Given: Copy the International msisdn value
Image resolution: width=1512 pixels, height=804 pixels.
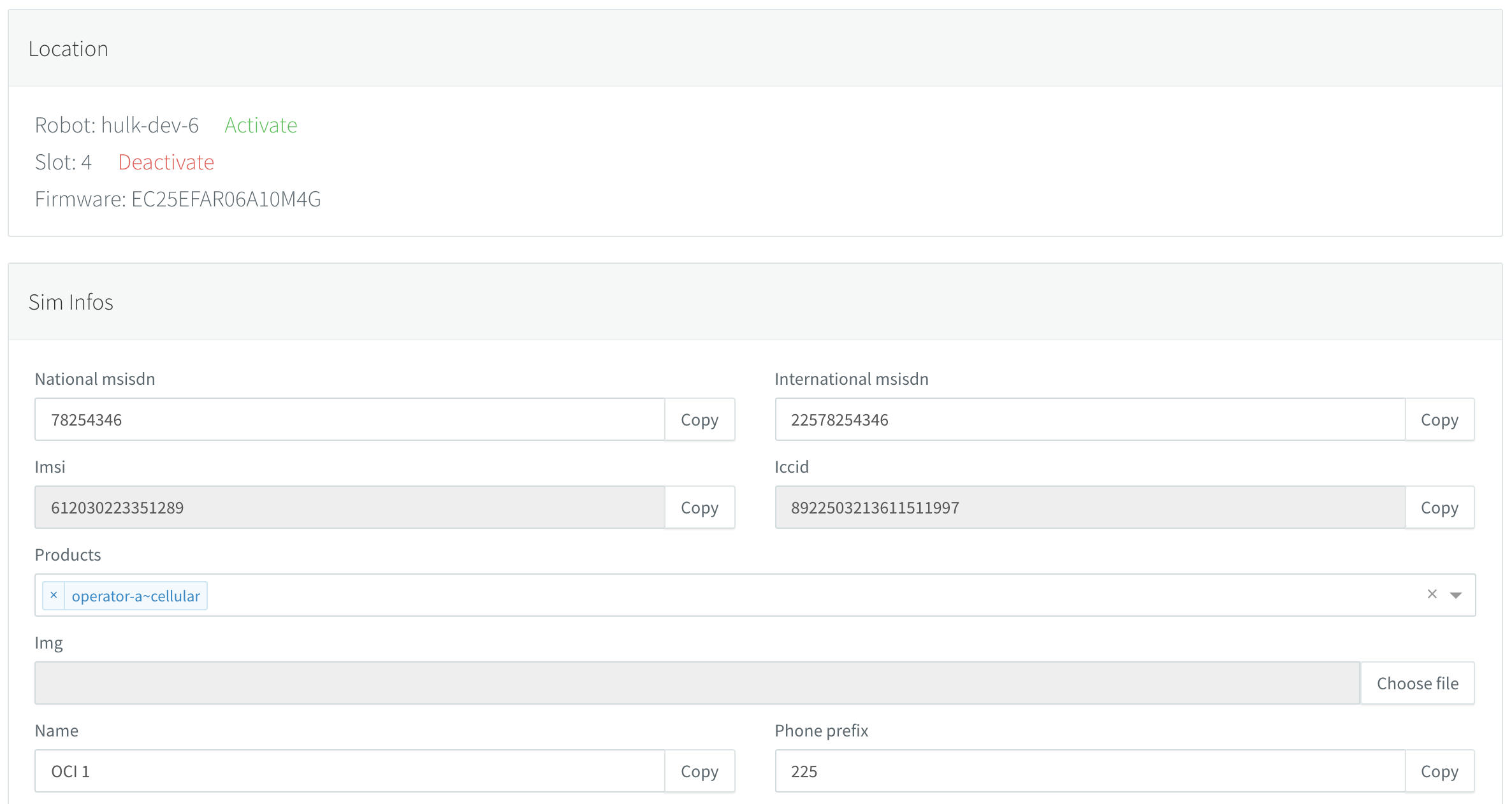Looking at the screenshot, I should (x=1439, y=419).
